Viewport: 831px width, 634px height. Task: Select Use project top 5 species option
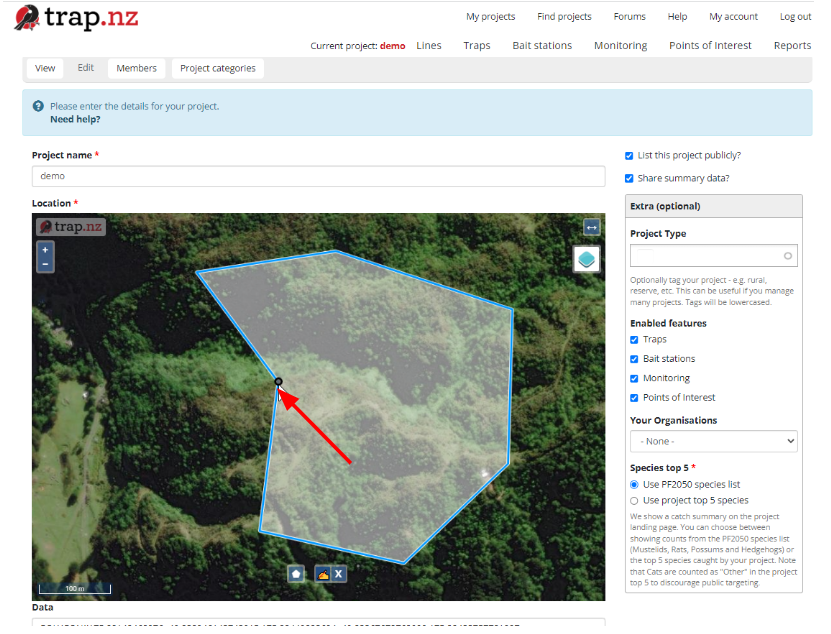[x=634, y=501]
